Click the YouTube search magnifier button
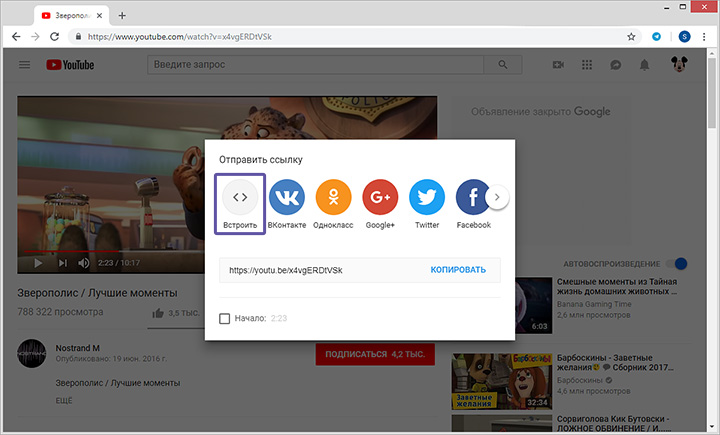The height and width of the screenshot is (435, 720). click(503, 65)
